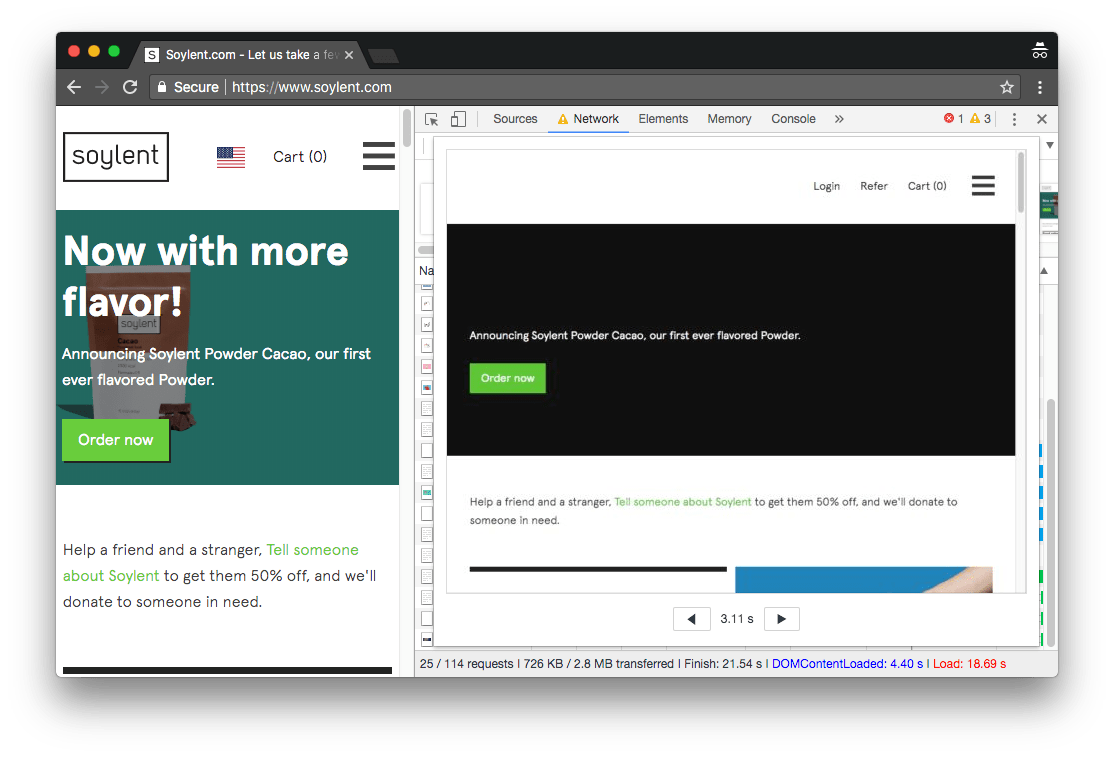This screenshot has width=1114, height=757.
Task: Open the Chrome three-dot menu
Action: click(1039, 87)
